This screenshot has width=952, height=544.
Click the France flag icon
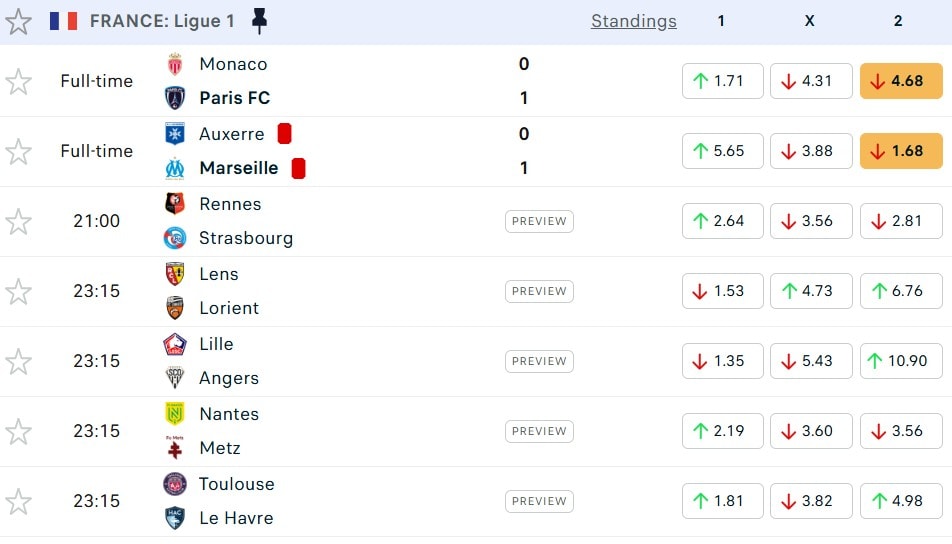(64, 21)
